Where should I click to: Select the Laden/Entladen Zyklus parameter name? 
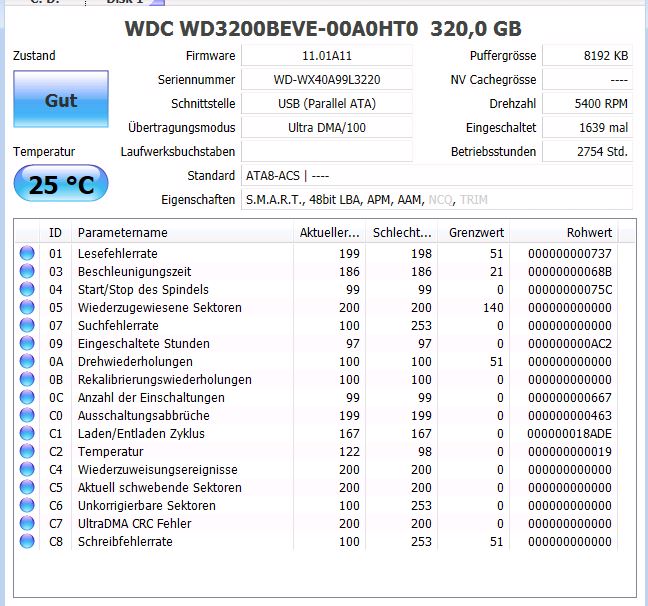(x=141, y=434)
